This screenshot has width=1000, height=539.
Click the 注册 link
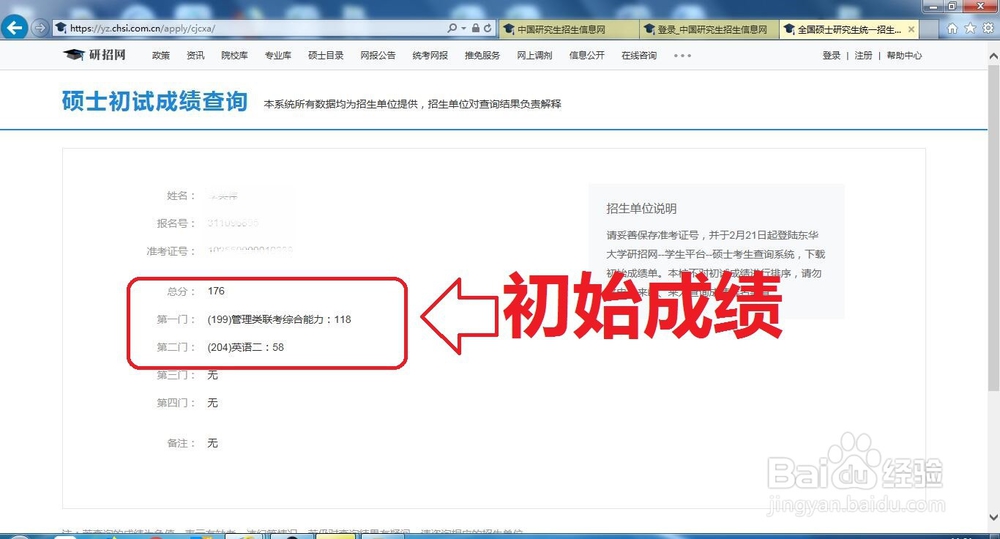pos(863,55)
